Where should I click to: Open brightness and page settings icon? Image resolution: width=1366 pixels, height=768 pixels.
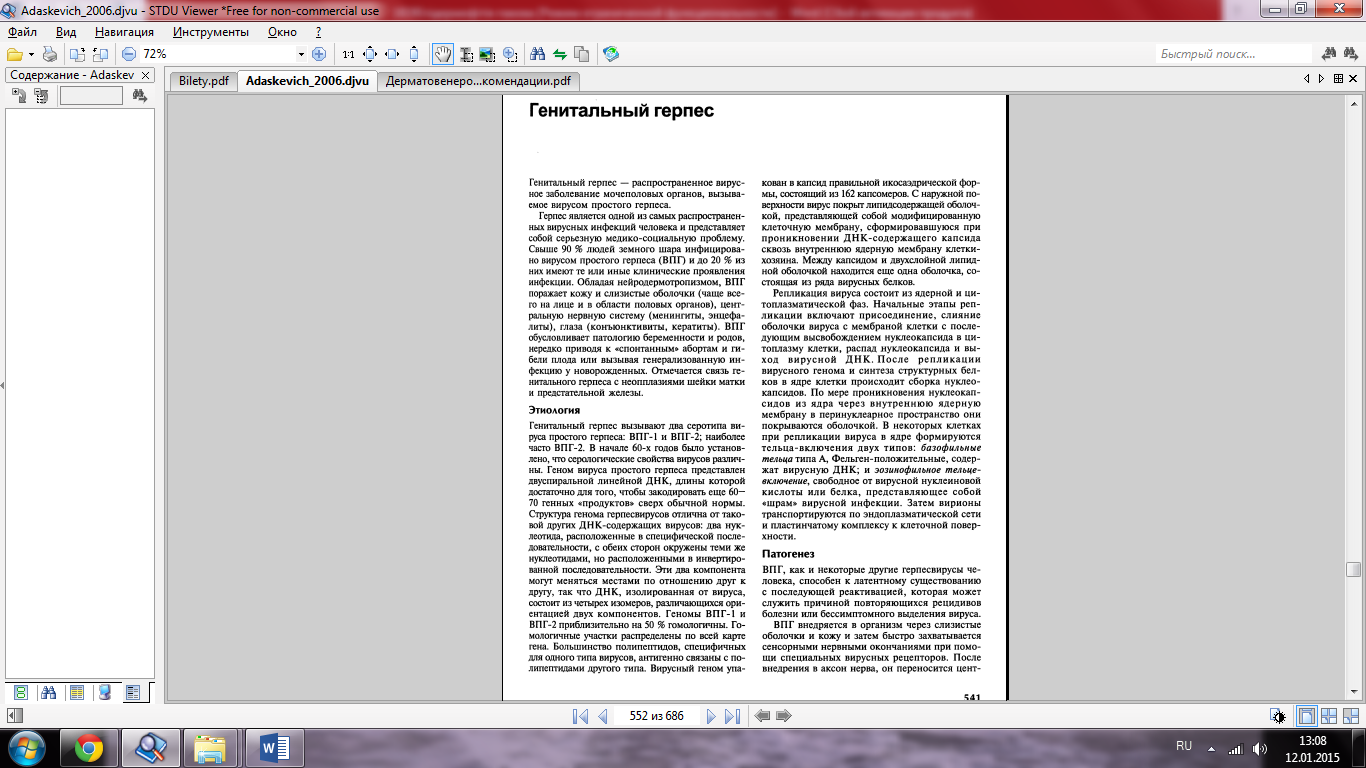1278,716
